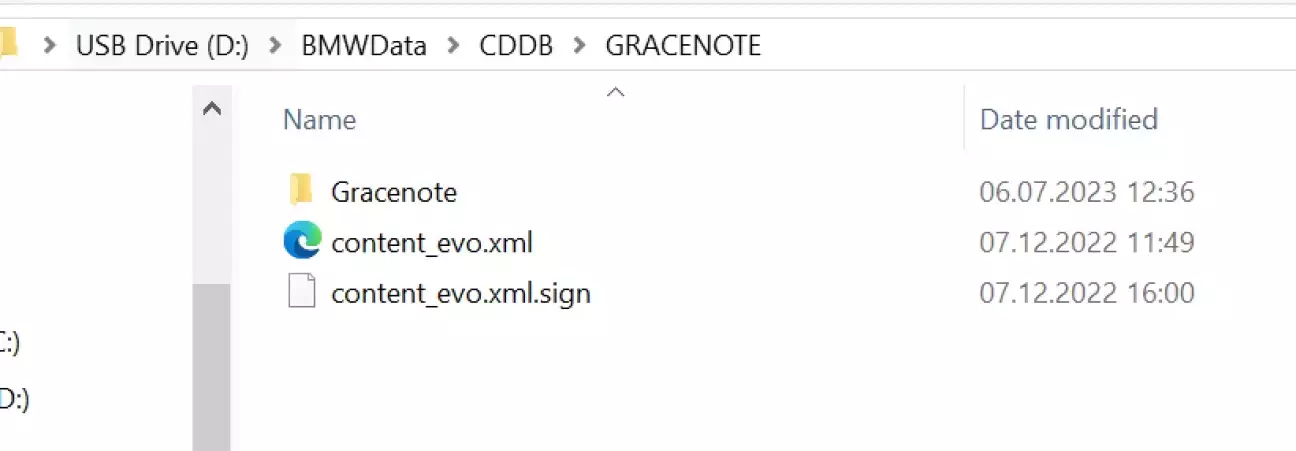The height and width of the screenshot is (451, 1296).
Task: Open the chevron between CDDB and GRACENOTE
Action: pyautogui.click(x=580, y=46)
